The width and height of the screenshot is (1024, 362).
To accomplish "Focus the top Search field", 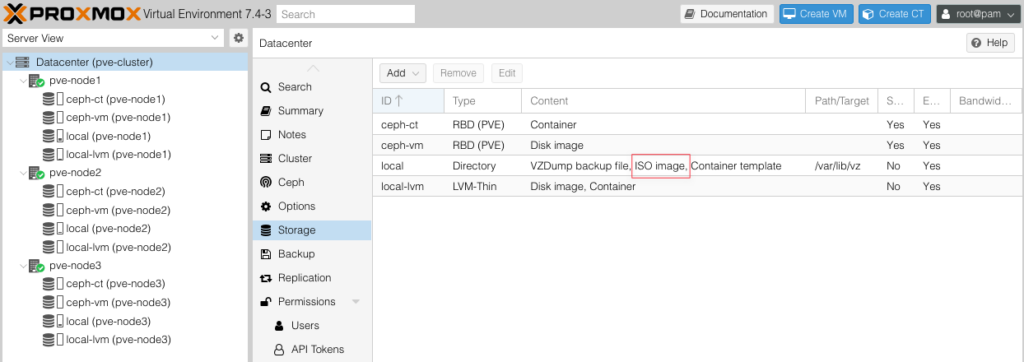I will coord(345,14).
